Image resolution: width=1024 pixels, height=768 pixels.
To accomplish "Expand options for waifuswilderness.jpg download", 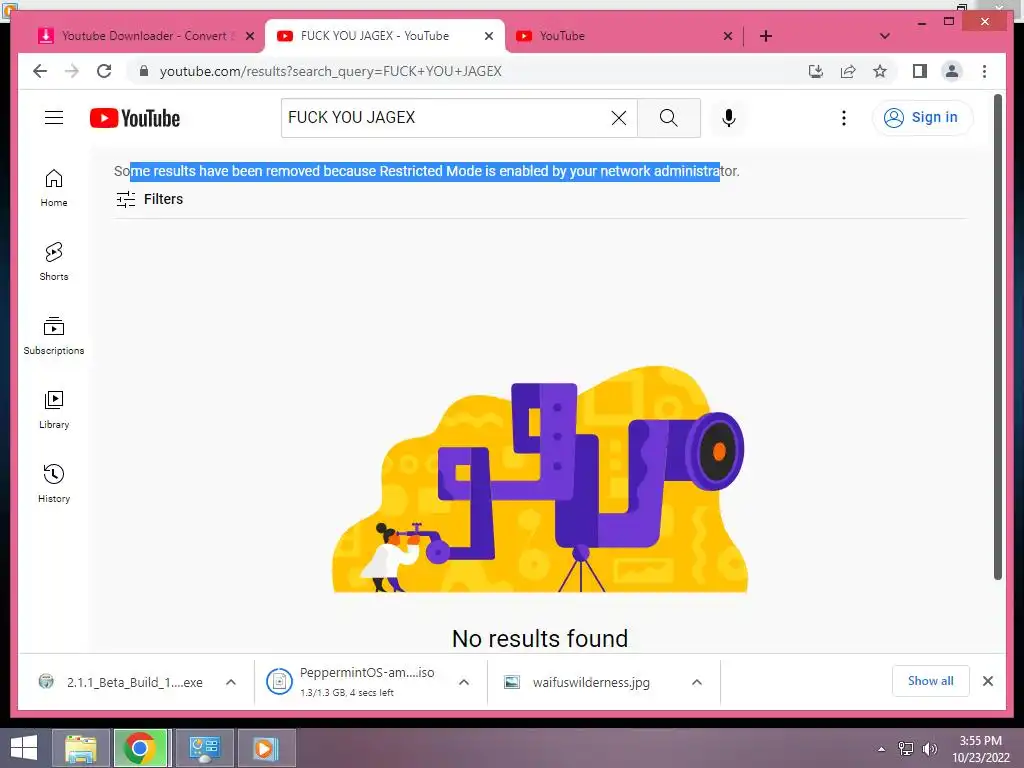I will 697,682.
